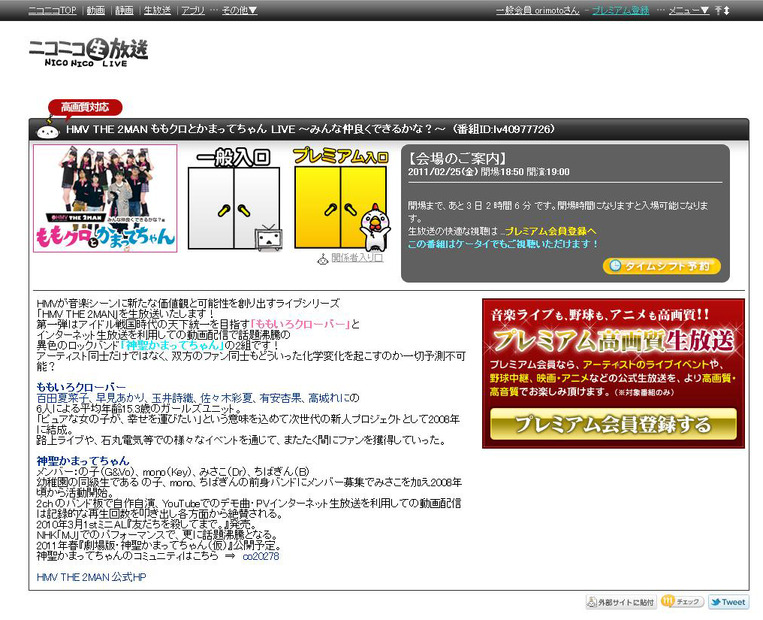Click the プレミアム登録 link in top bar
This screenshot has height=620, width=763.
click(x=620, y=10)
